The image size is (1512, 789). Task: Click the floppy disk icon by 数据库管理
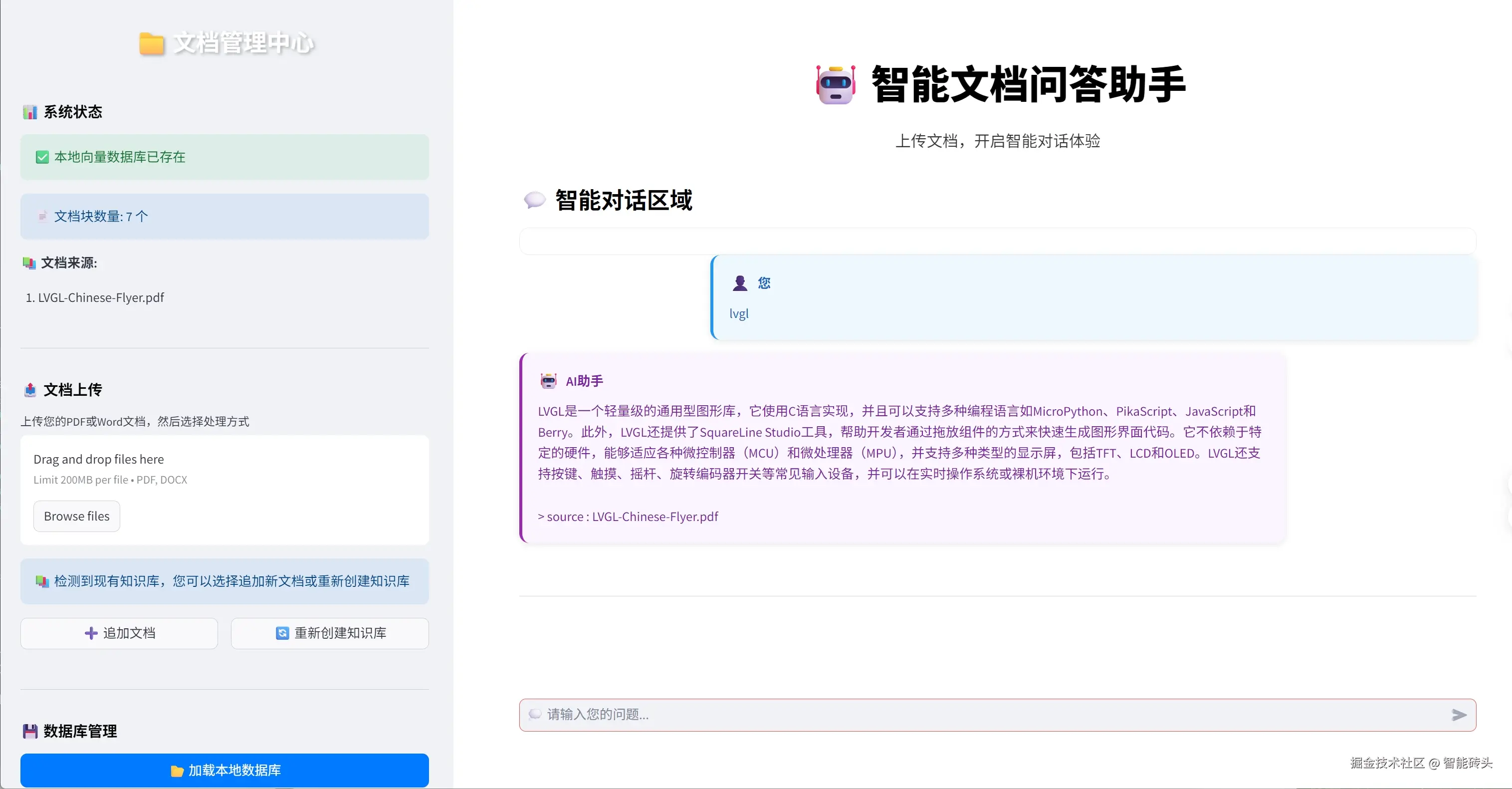[x=30, y=731]
